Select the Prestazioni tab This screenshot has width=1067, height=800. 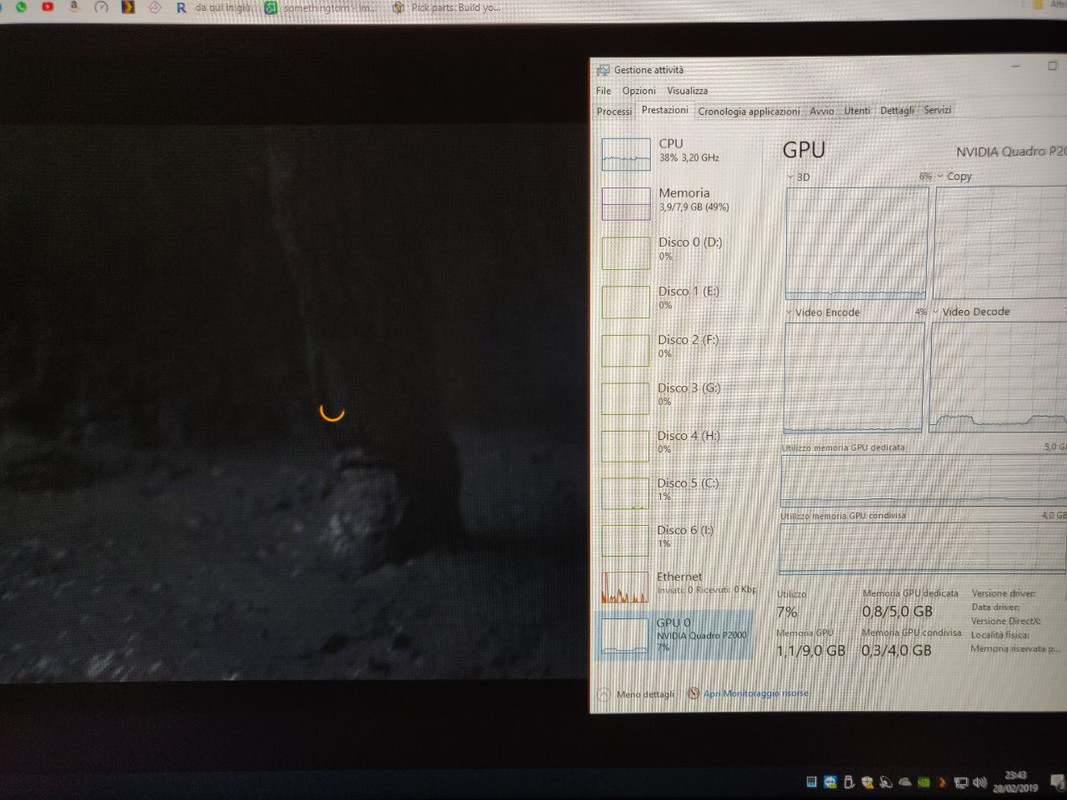pyautogui.click(x=664, y=110)
